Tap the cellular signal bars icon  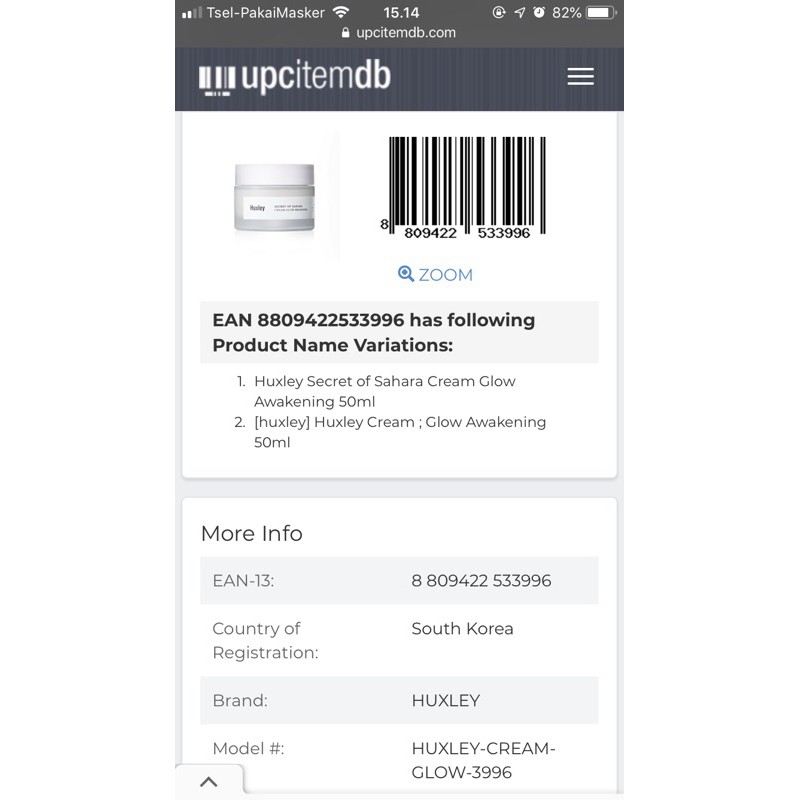pos(192,13)
